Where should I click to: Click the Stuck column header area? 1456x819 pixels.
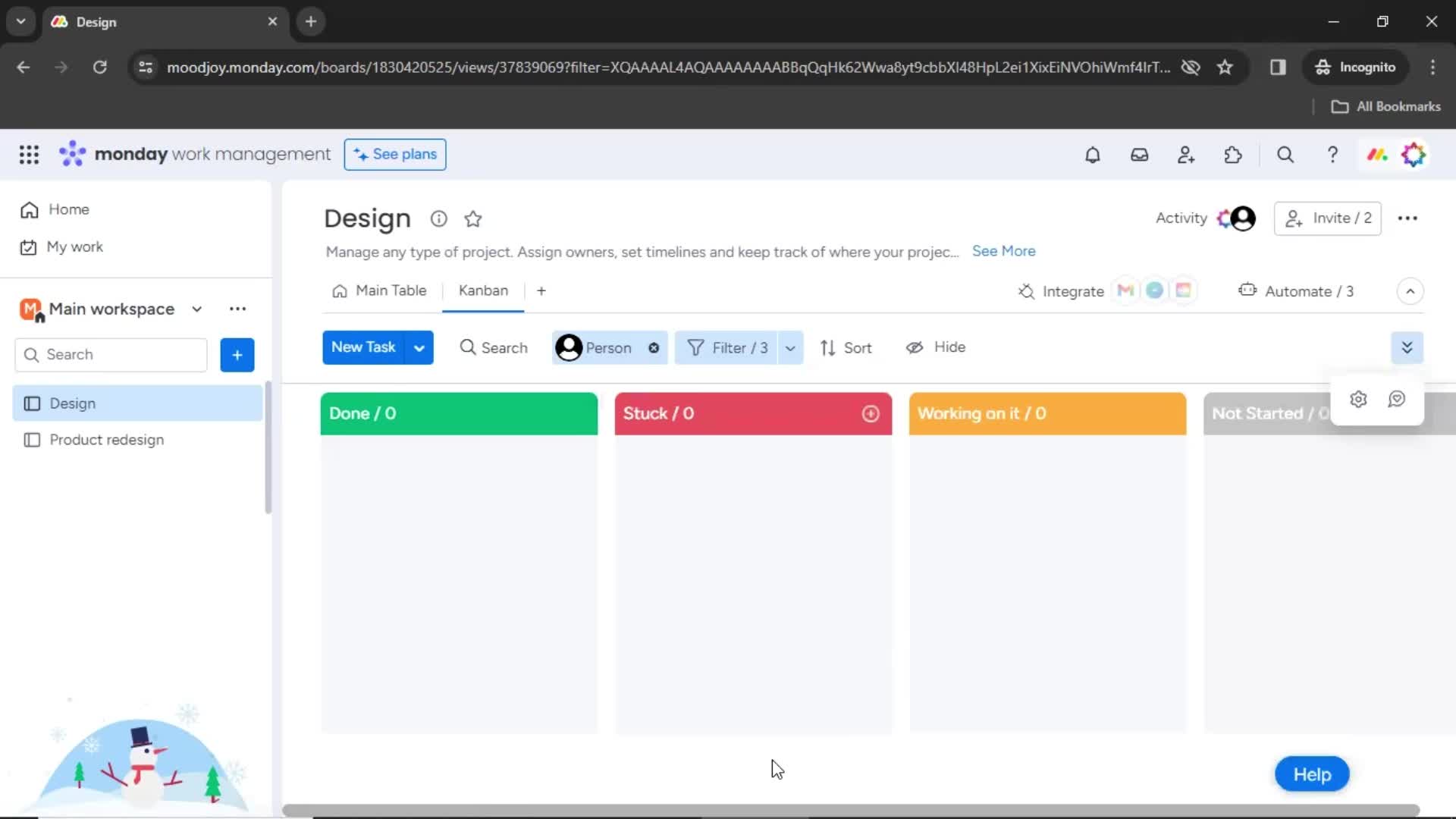click(x=753, y=413)
